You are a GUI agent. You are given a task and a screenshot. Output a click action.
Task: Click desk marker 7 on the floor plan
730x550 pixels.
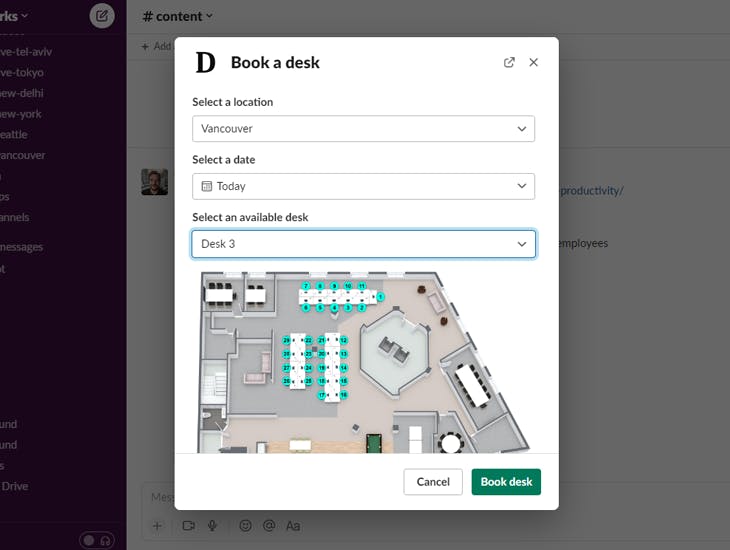(x=306, y=286)
